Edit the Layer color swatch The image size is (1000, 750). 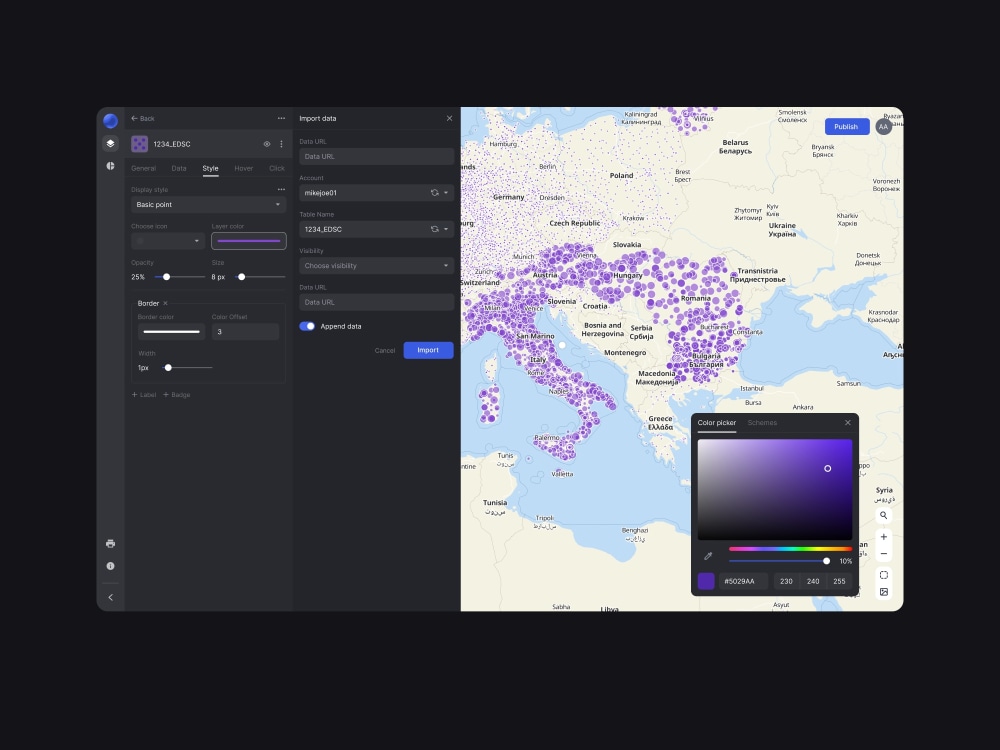click(249, 240)
